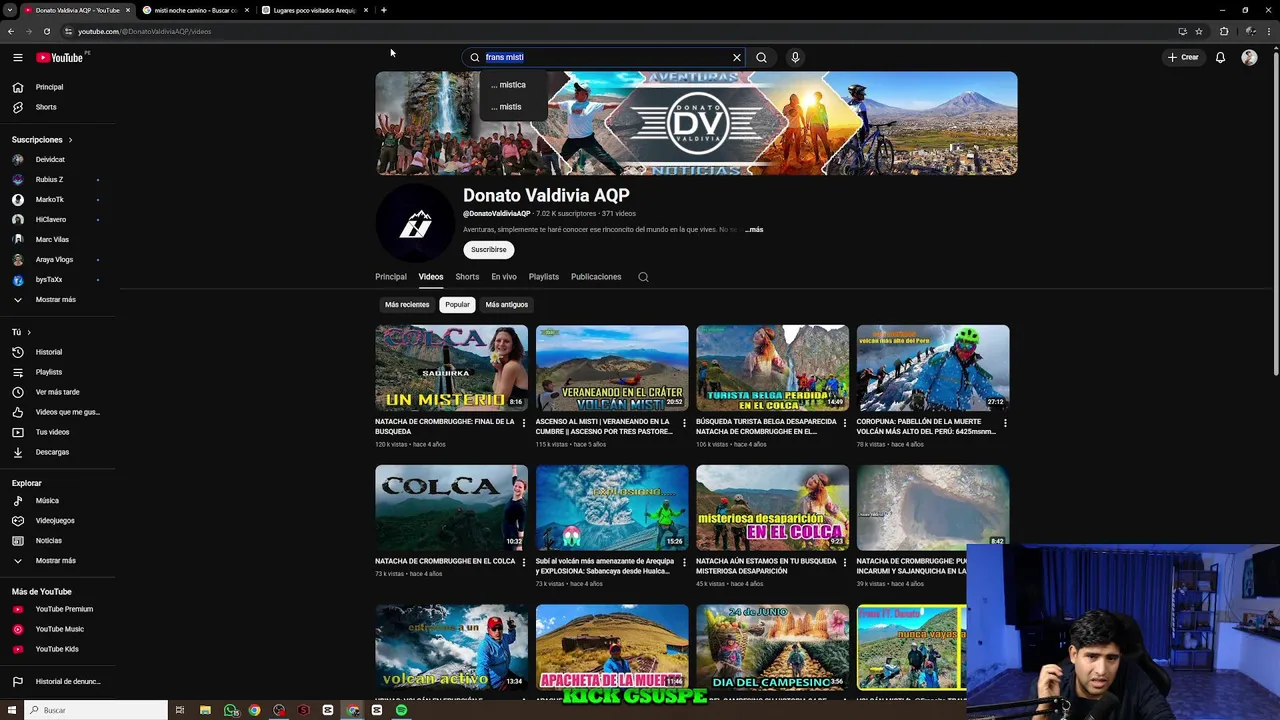Open Chrome extensions puzzle icon

tap(1224, 31)
